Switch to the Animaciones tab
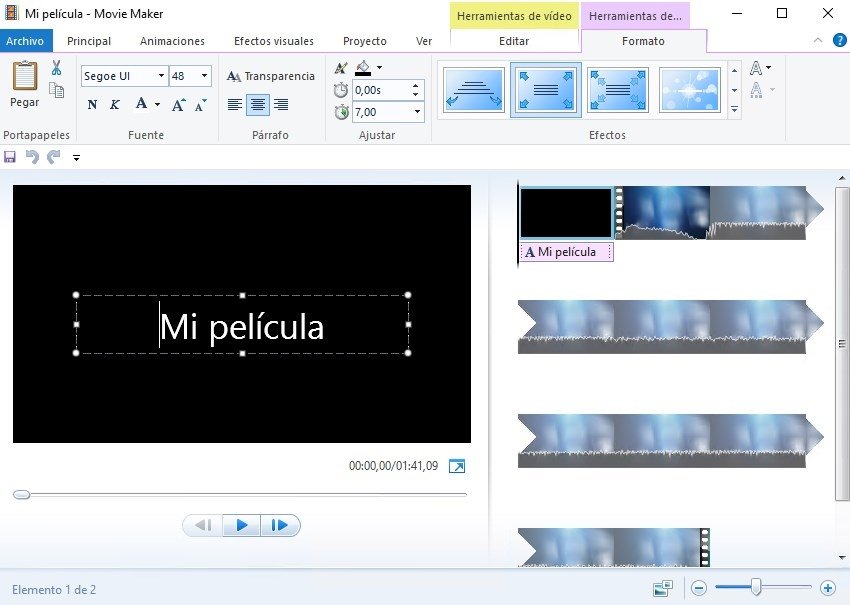The width and height of the screenshot is (850, 605). tap(172, 41)
